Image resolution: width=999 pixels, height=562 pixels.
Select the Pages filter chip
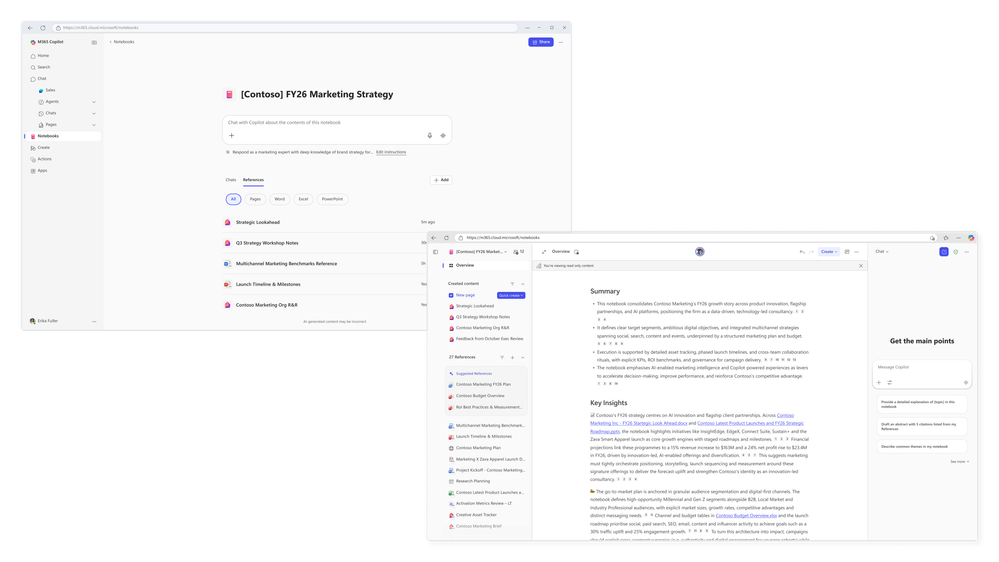tap(255, 199)
